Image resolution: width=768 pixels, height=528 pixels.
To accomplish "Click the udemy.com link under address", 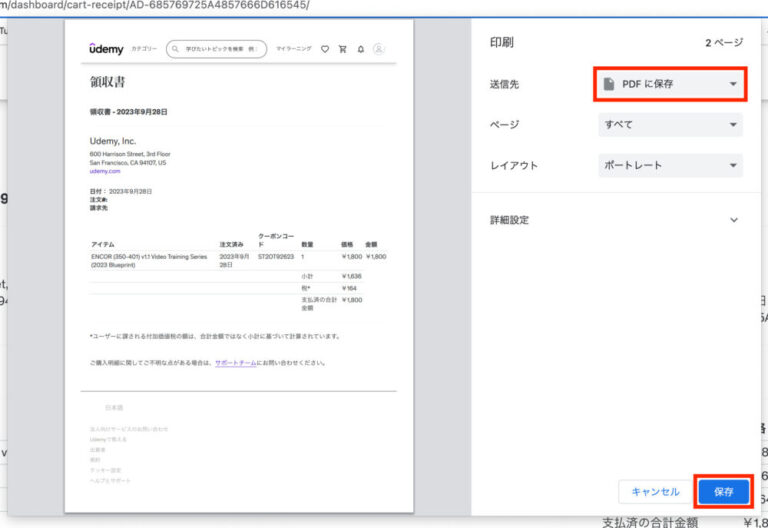I will 104,171.
